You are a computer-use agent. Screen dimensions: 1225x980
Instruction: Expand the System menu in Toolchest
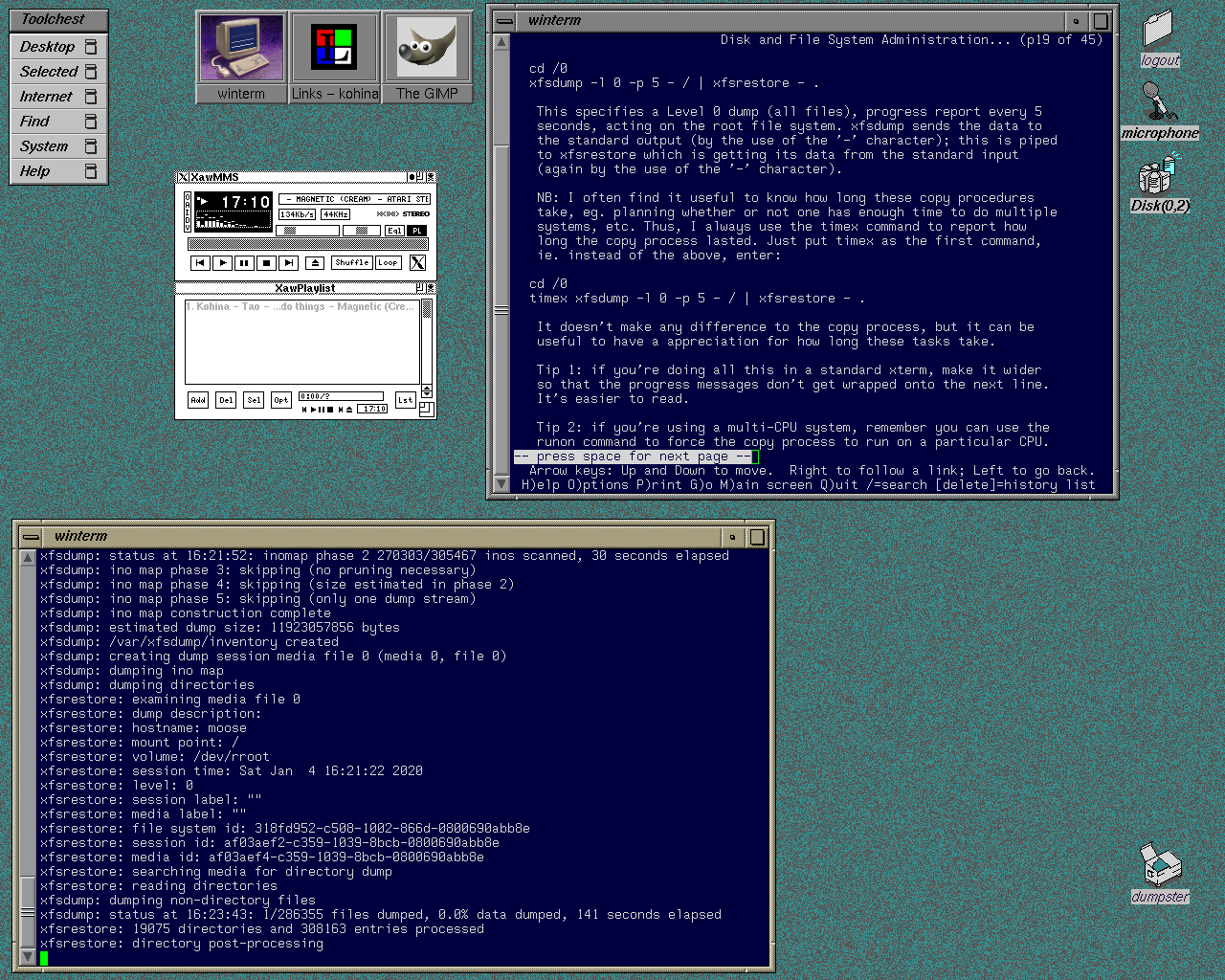click(44, 146)
